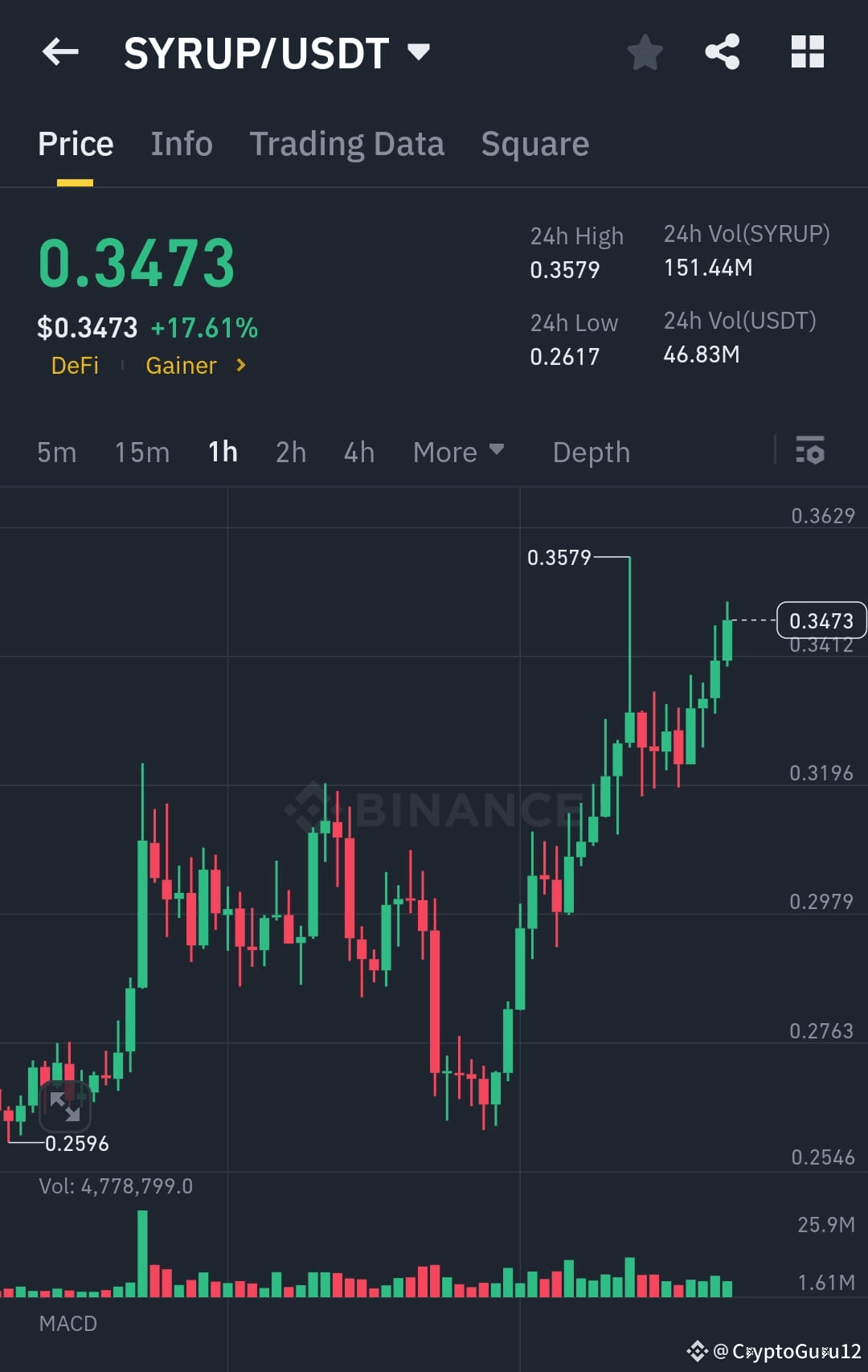
Task: Switch to the 15m candle interval
Action: [x=141, y=452]
